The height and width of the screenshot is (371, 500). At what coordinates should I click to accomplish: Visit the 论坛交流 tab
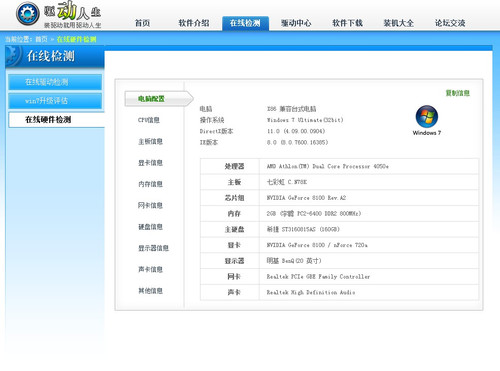tap(450, 23)
